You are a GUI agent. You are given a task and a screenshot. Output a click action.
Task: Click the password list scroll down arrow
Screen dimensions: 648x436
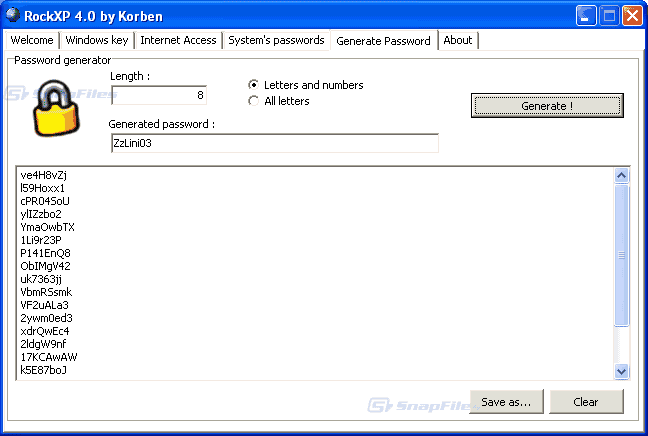[x=621, y=371]
